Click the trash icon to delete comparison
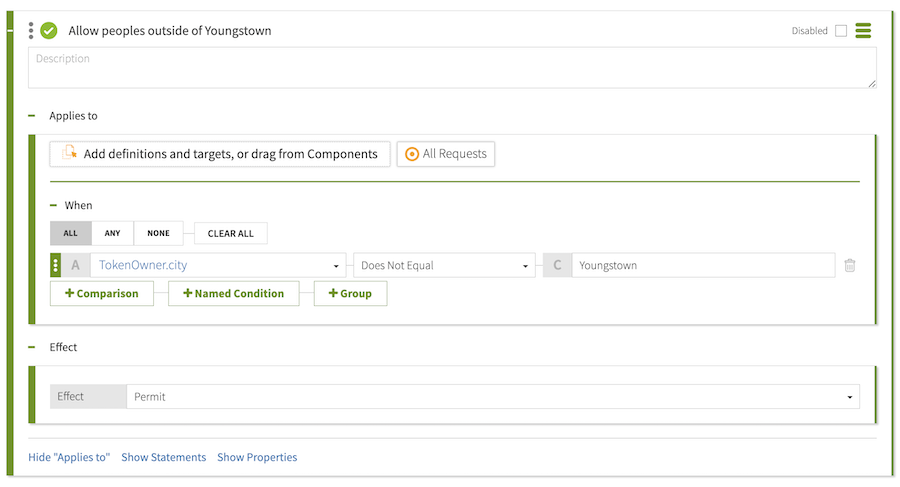The image size is (900, 487). 849,266
